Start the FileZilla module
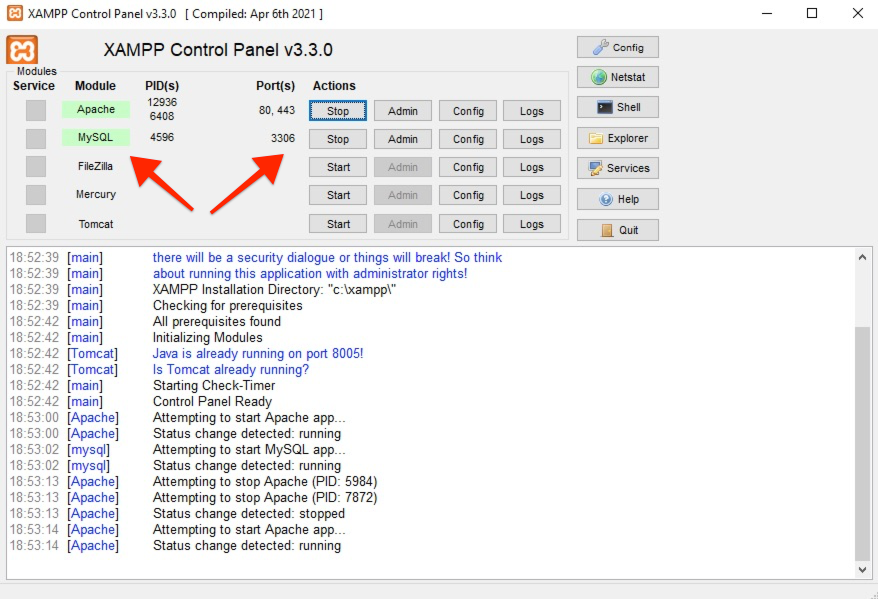Viewport: 878px width, 599px height. pos(338,167)
